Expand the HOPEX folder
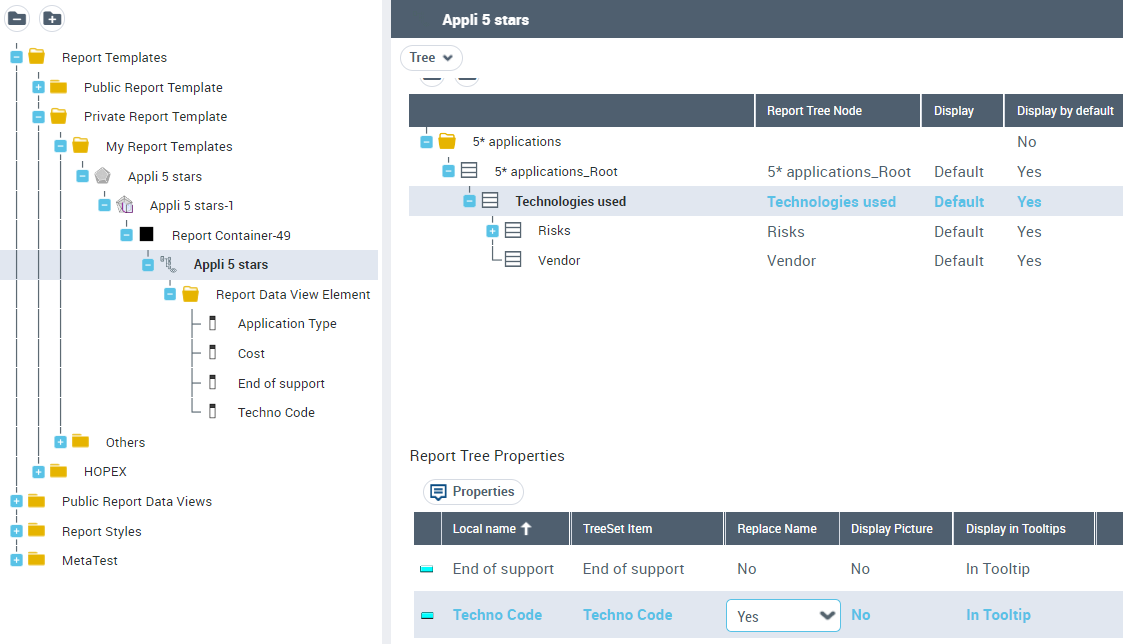Screen dimensions: 1123x644 coord(39,471)
